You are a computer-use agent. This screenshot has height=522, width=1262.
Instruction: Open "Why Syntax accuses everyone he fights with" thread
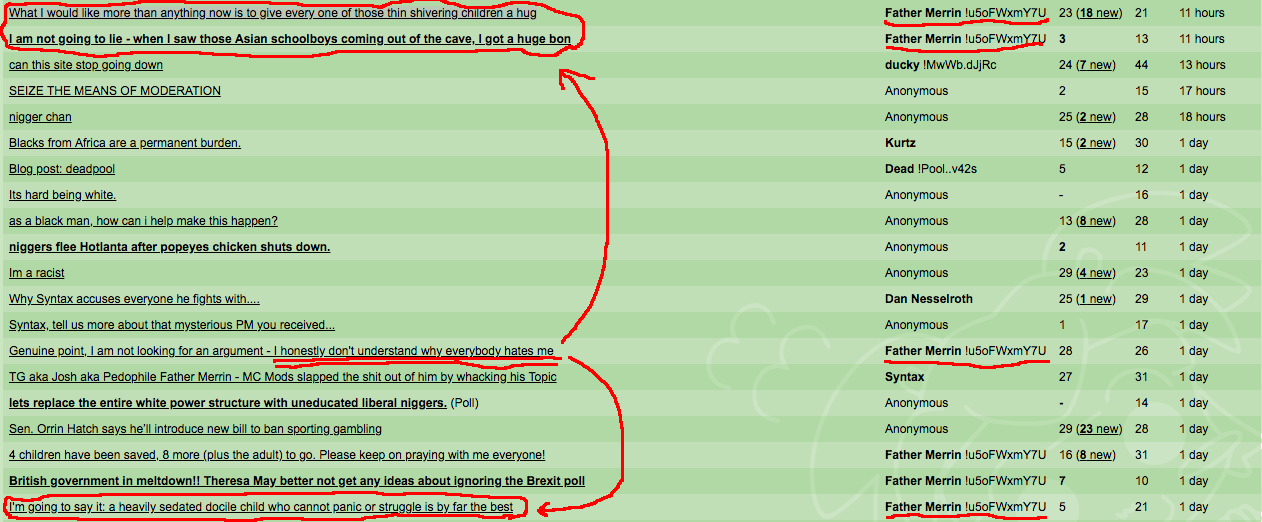point(134,299)
